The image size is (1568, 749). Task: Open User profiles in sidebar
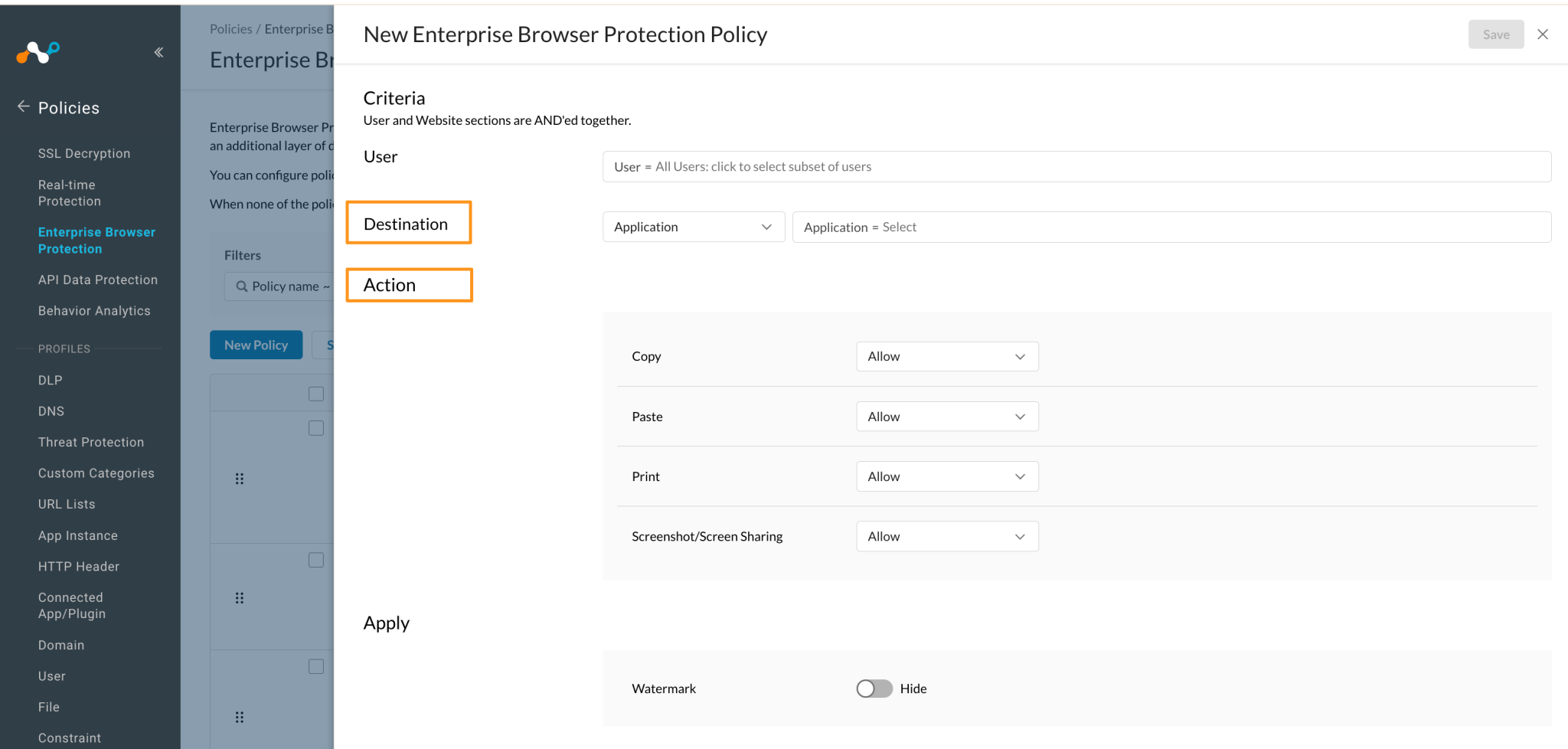52,676
